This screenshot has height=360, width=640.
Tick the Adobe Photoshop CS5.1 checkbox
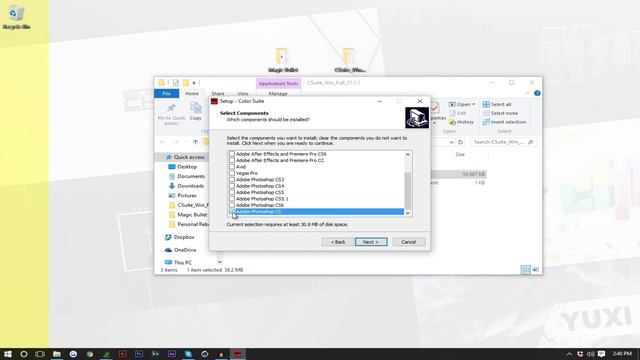coord(232,199)
